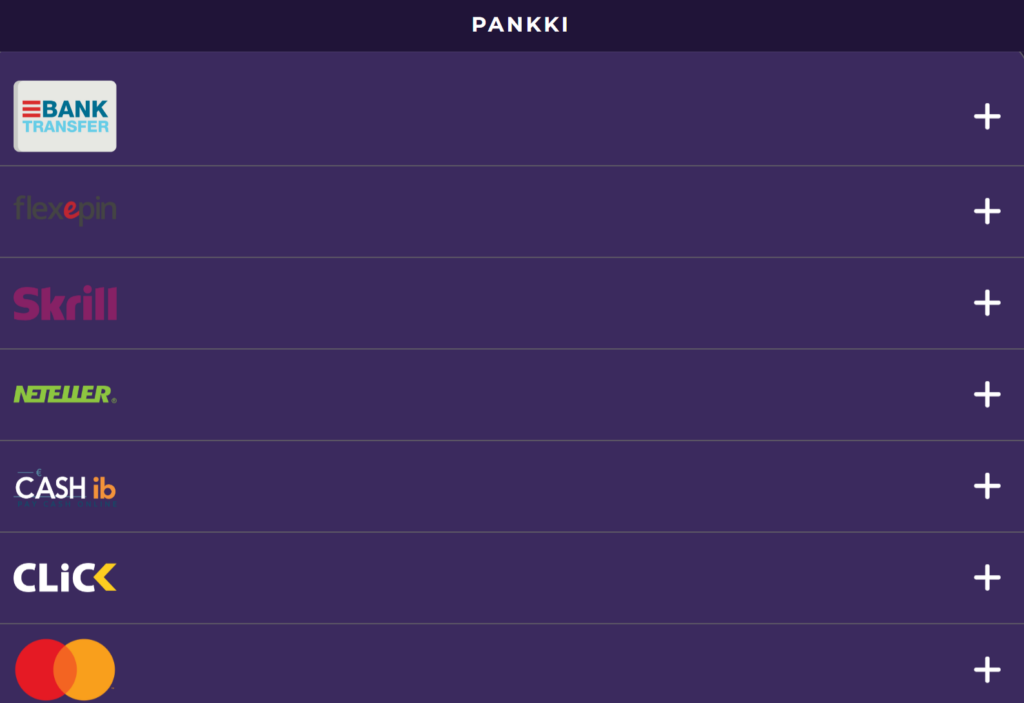Click the CASHlib logo
This screenshot has height=703, width=1024.
pos(65,488)
